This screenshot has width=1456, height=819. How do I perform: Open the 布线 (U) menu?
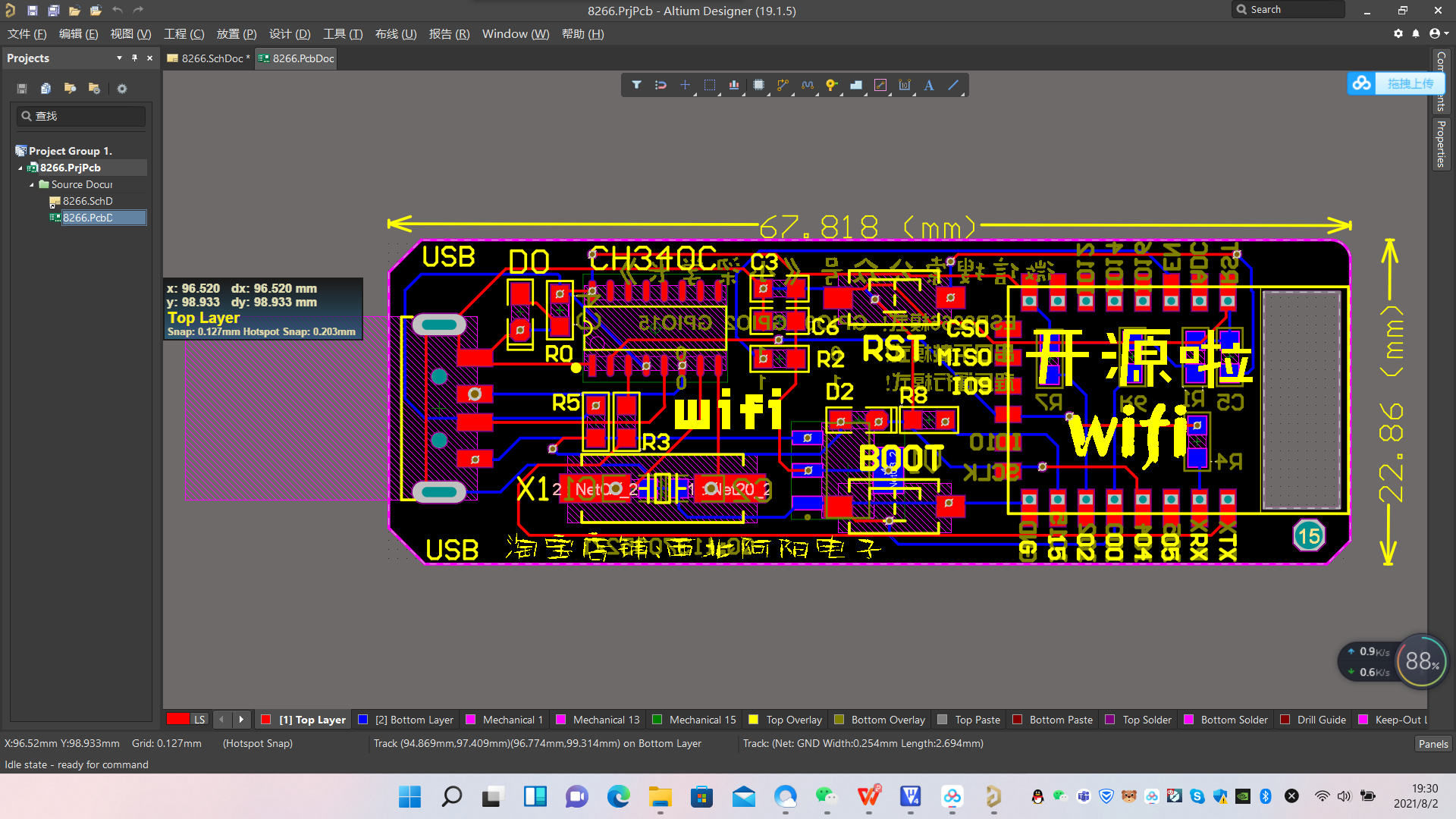click(x=396, y=34)
